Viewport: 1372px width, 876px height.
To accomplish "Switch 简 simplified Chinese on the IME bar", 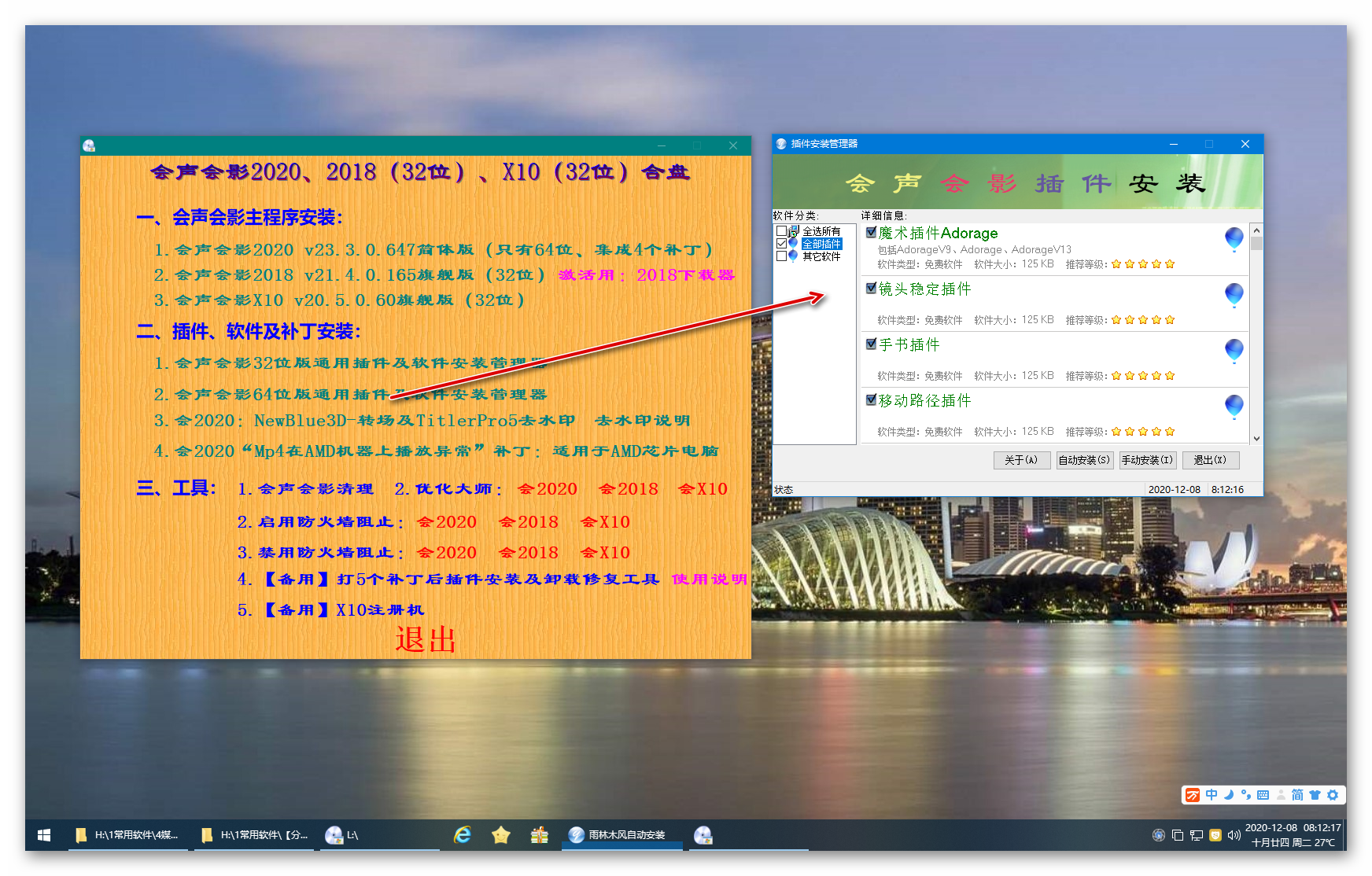I will (x=1297, y=795).
